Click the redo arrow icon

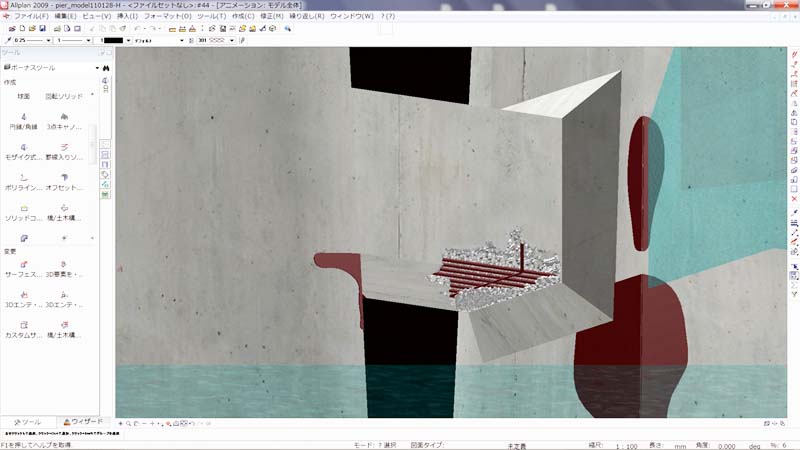point(153,29)
